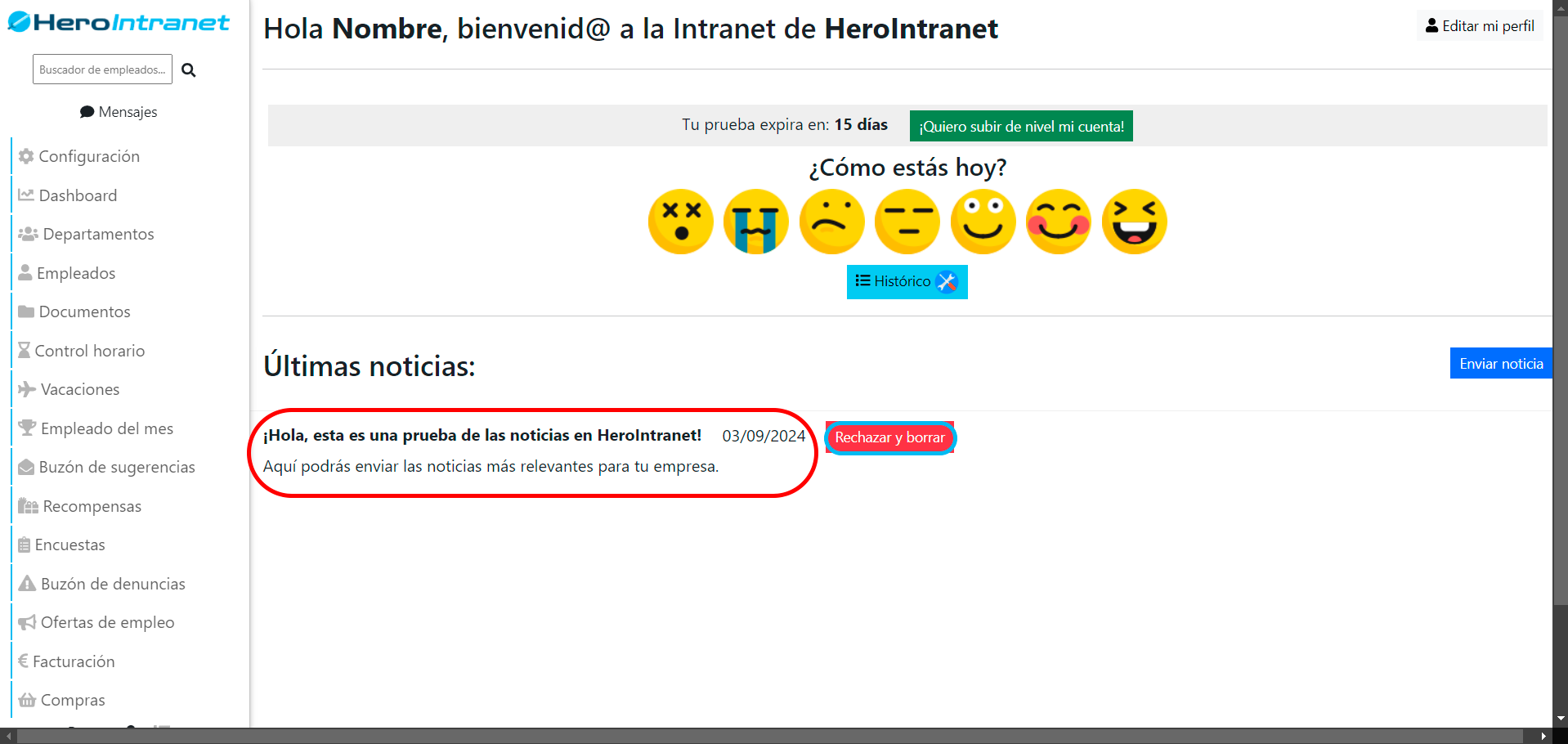Click the scroll down arrow
This screenshot has height=744, width=1568.
[x=1561, y=719]
